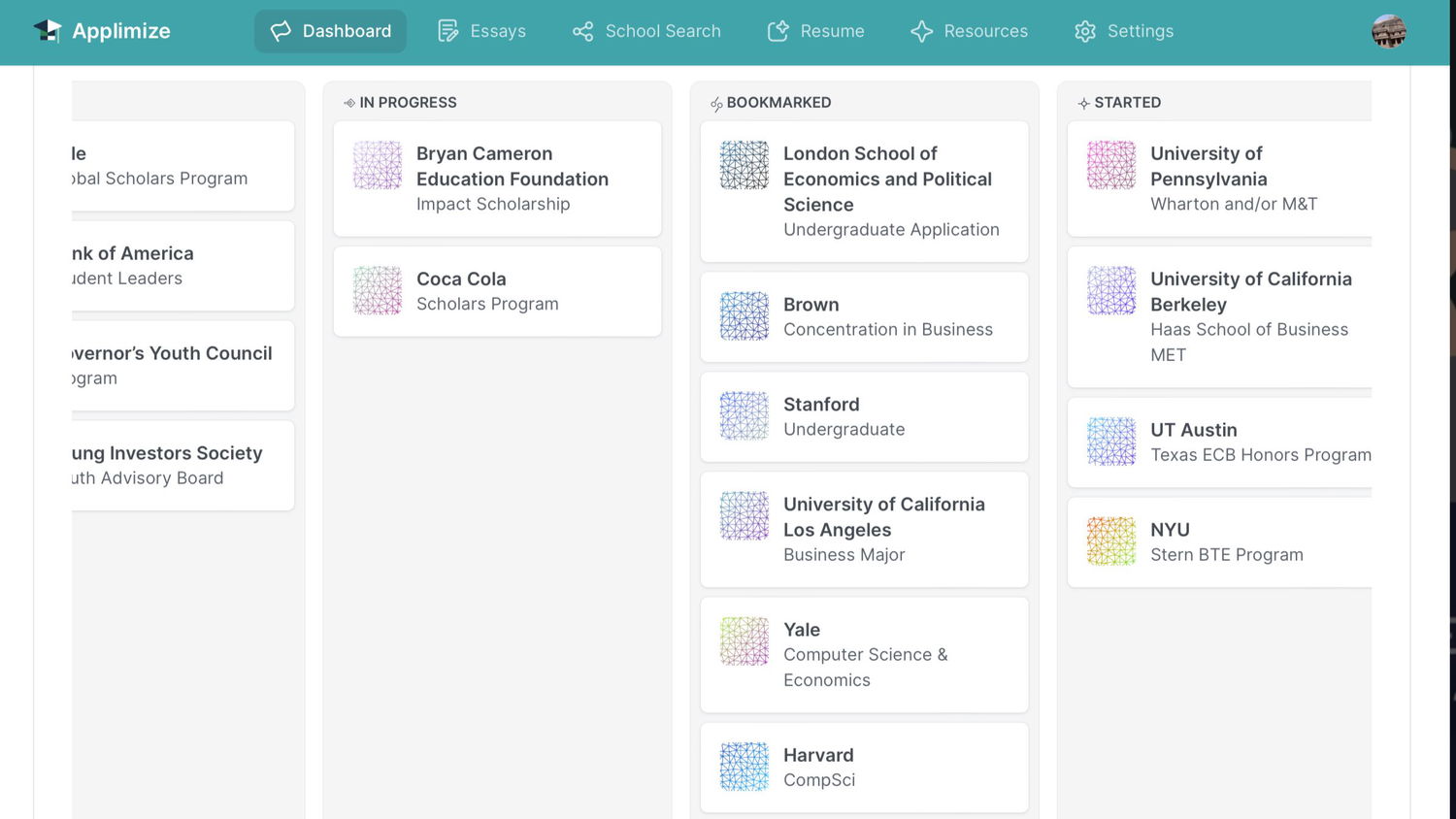Click University of Pennsylvania pattern icon
1456x819 pixels.
[1111, 165]
